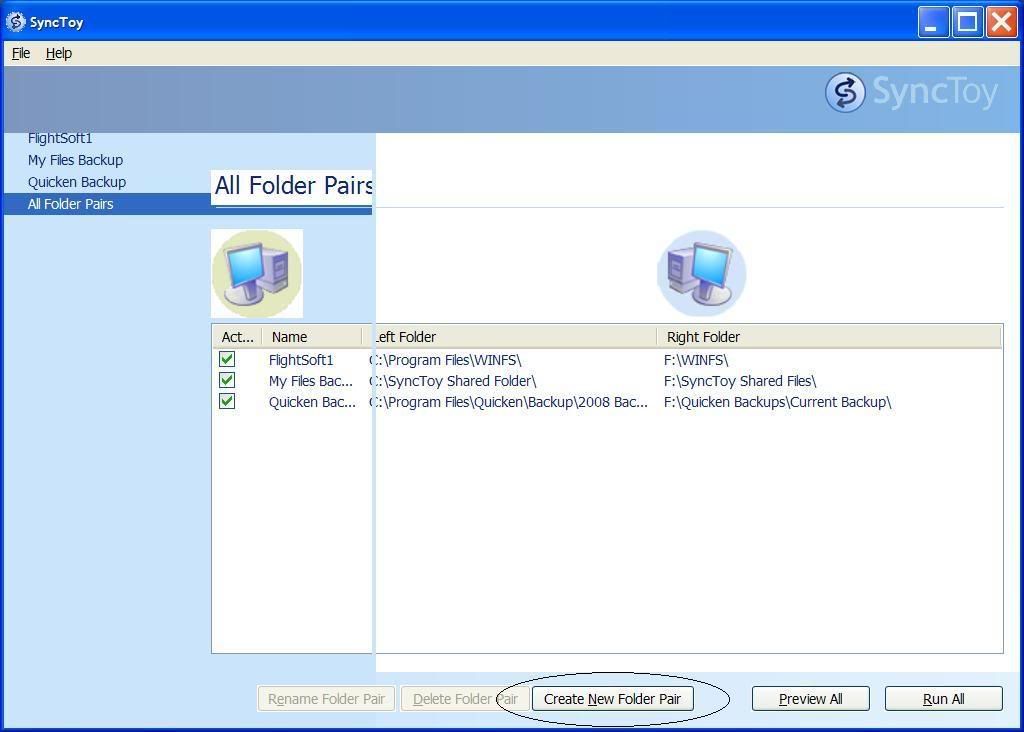1024x732 pixels.
Task: Click the SyncToy logo in banner
Action: [912, 93]
